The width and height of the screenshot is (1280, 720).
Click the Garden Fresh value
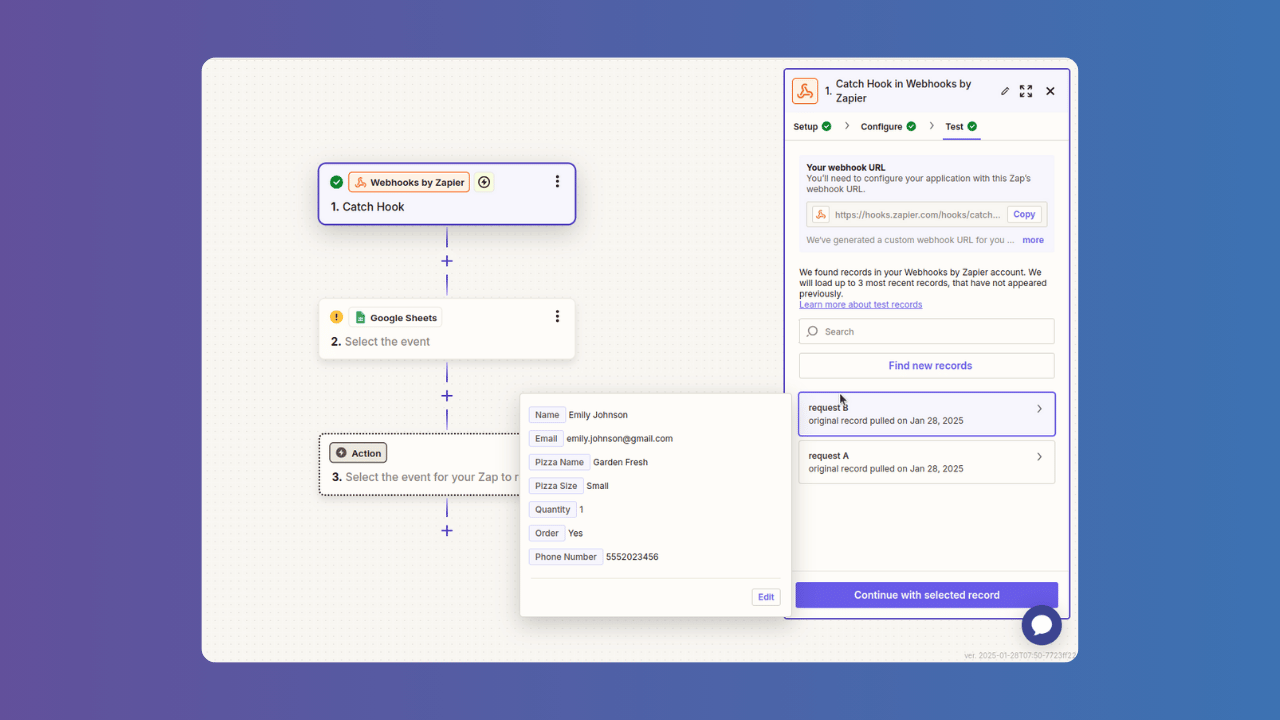[621, 462]
